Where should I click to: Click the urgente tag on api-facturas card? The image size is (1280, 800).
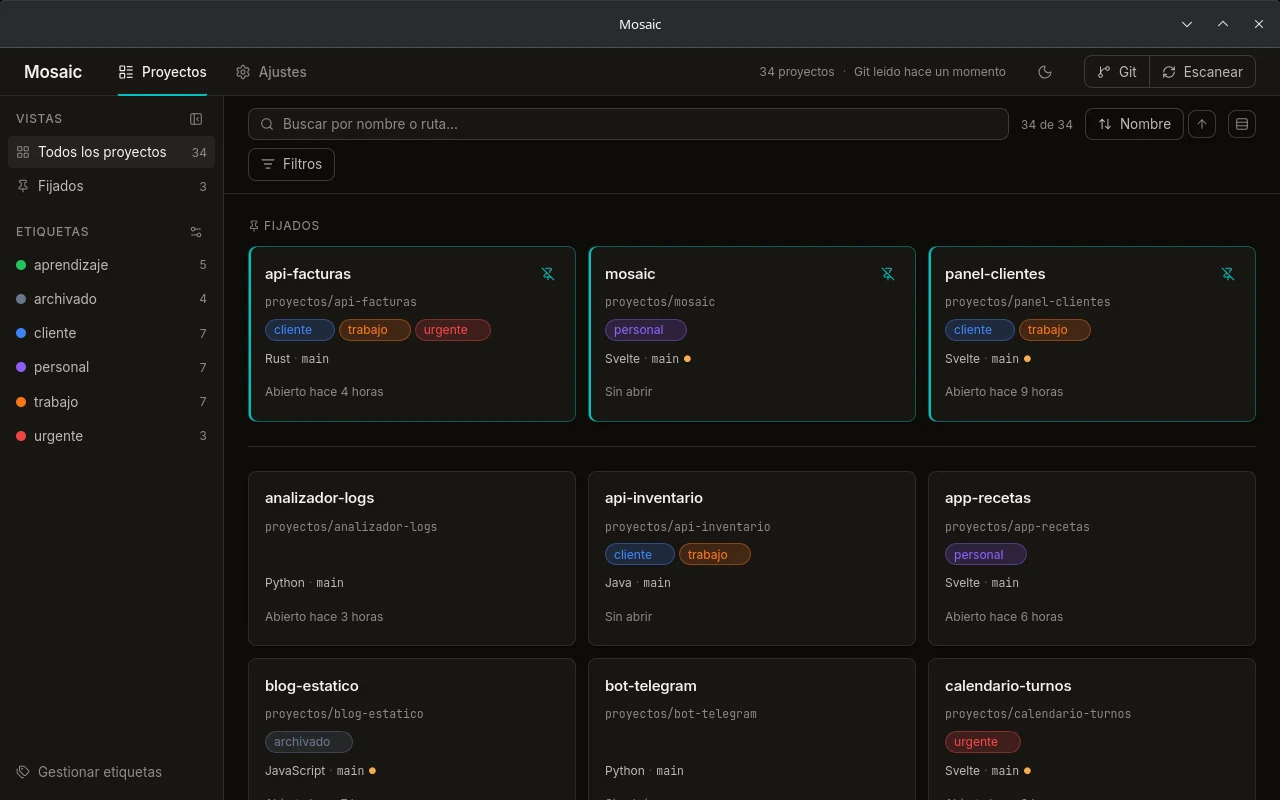tap(453, 330)
